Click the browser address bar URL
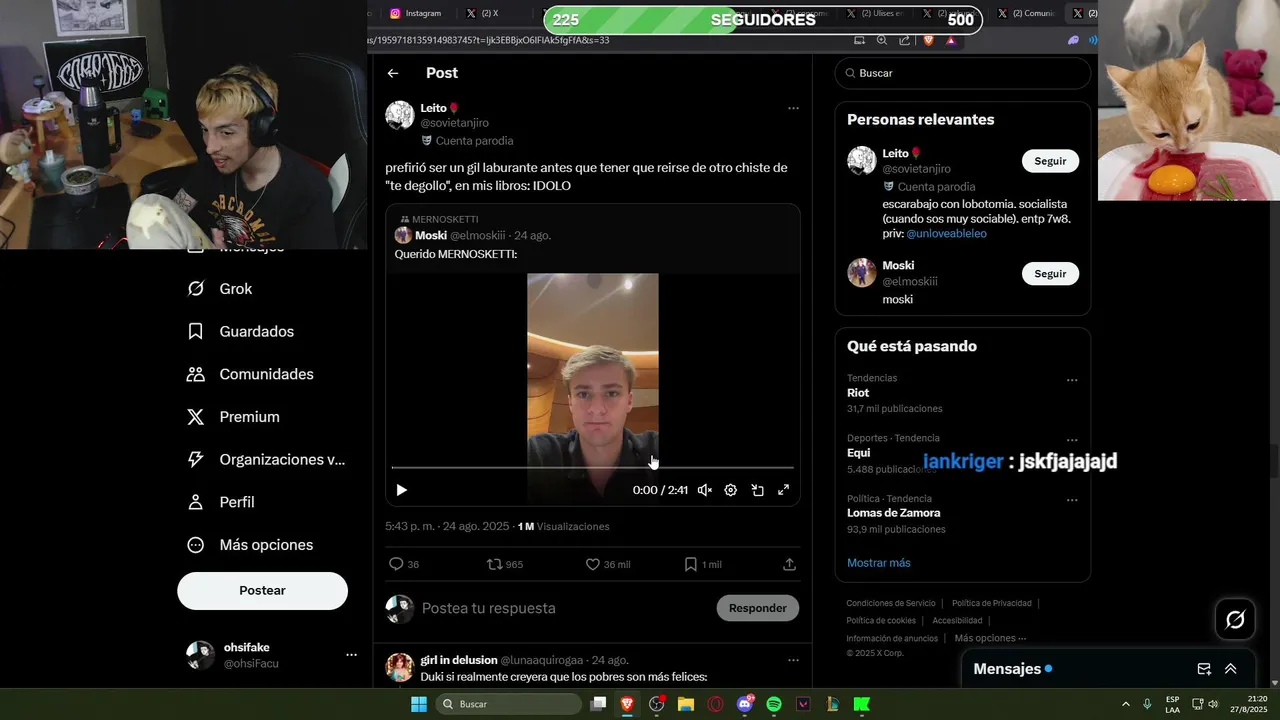 tap(488, 40)
